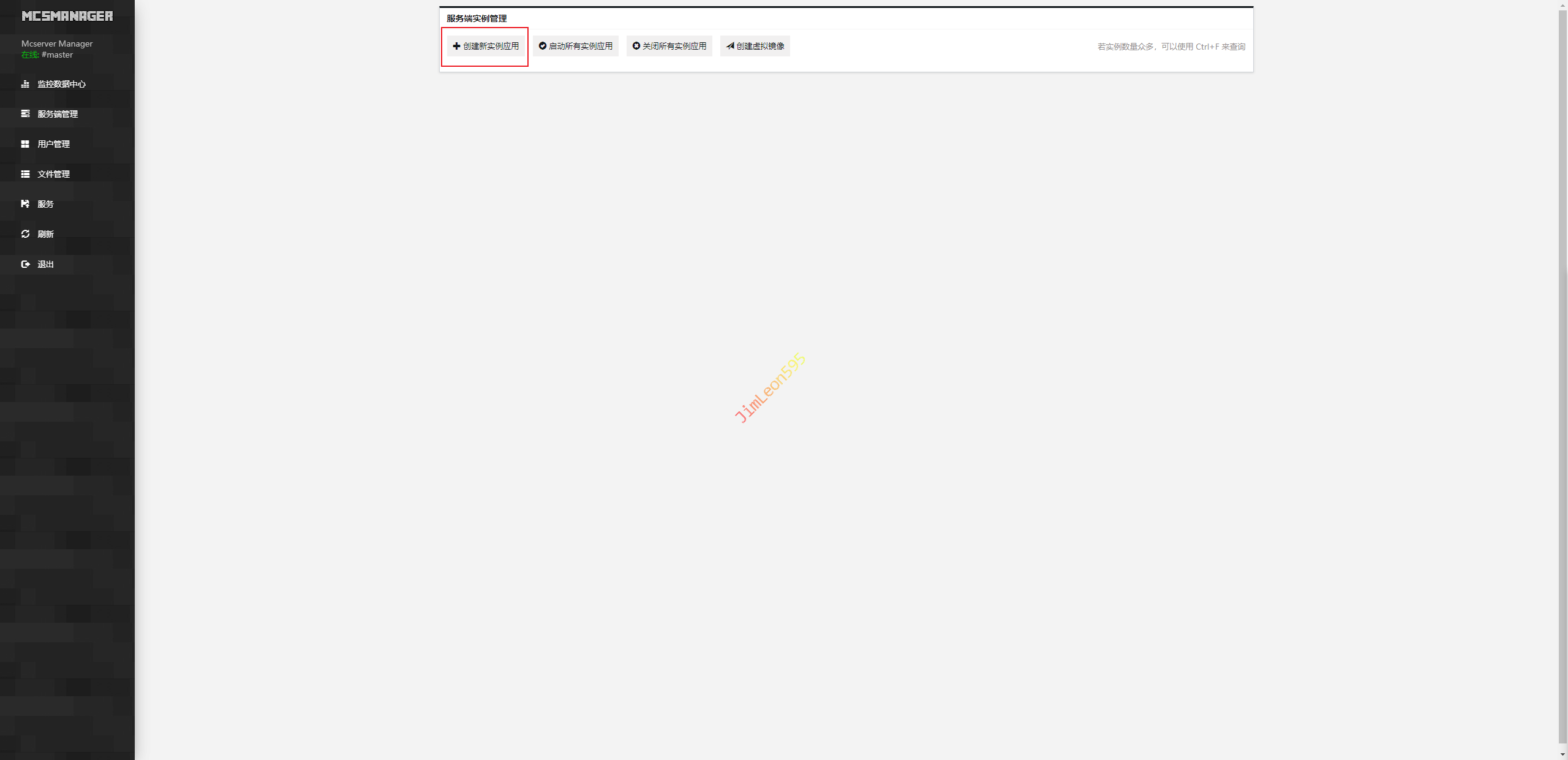Screen dimensions: 1568x760
Task: Click the 刷新 refresh icon
Action: point(25,234)
